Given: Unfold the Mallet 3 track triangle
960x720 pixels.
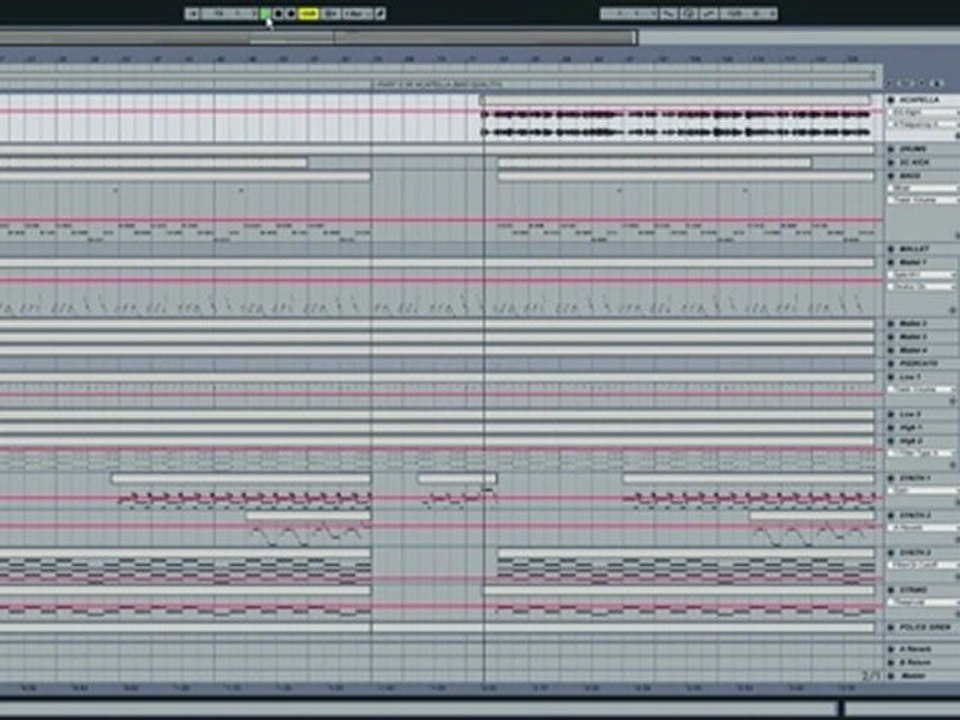Looking at the screenshot, I should pos(891,337).
